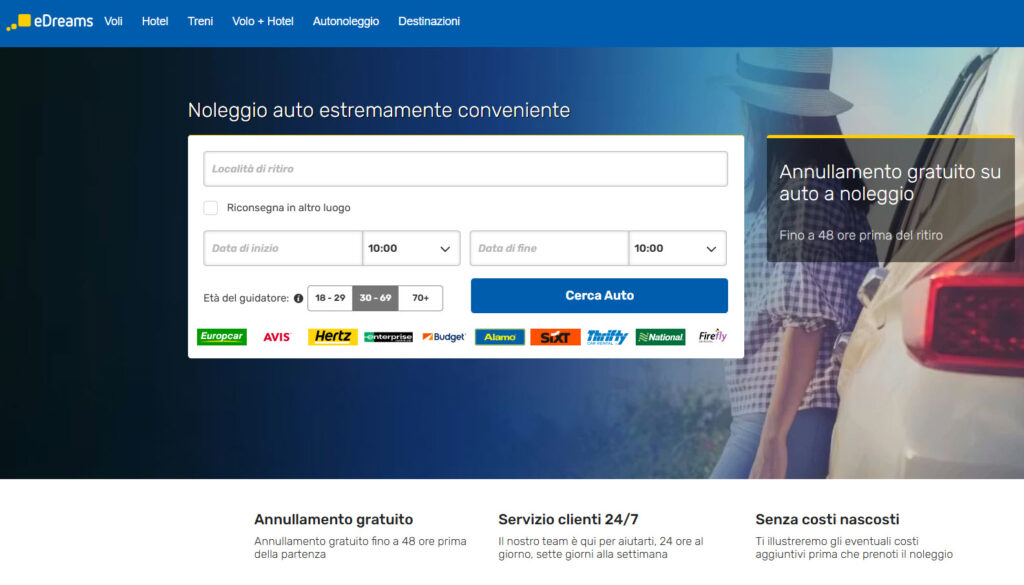Screen dimensions: 1024x585
Task: Click the driver age info icon
Action: point(298,298)
